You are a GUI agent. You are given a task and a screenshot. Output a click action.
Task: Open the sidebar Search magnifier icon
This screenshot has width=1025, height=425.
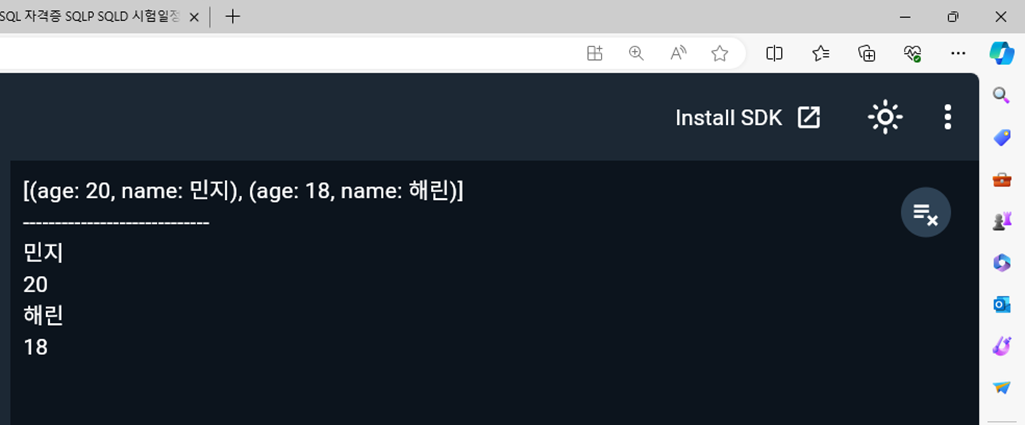[1001, 96]
